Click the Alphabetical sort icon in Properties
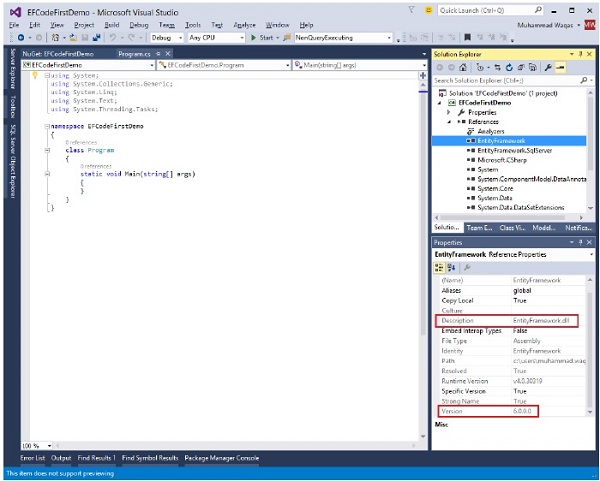600x481 pixels. click(451, 268)
